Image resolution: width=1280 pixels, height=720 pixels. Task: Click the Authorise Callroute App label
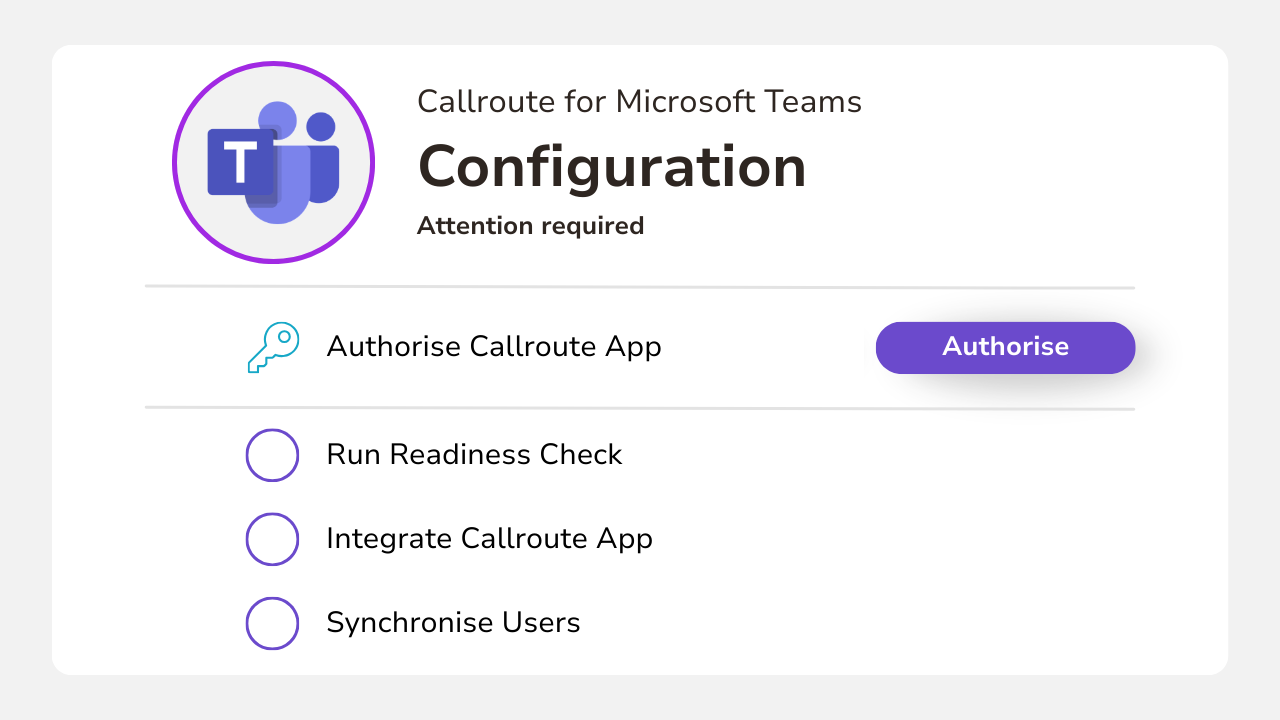pyautogui.click(x=494, y=347)
